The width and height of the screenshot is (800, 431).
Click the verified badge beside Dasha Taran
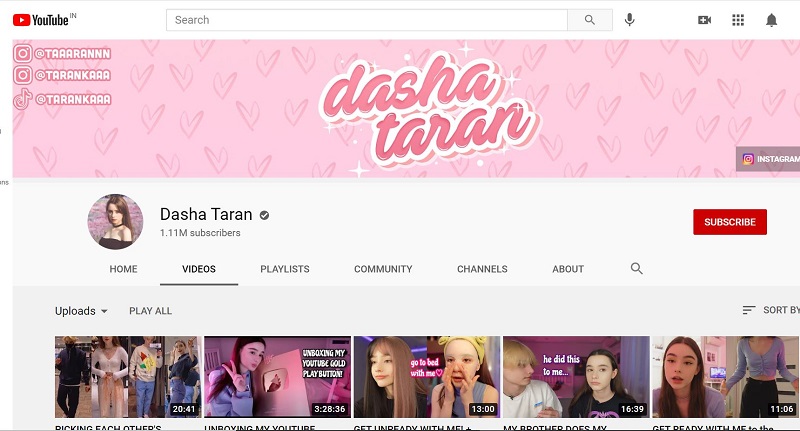point(264,215)
